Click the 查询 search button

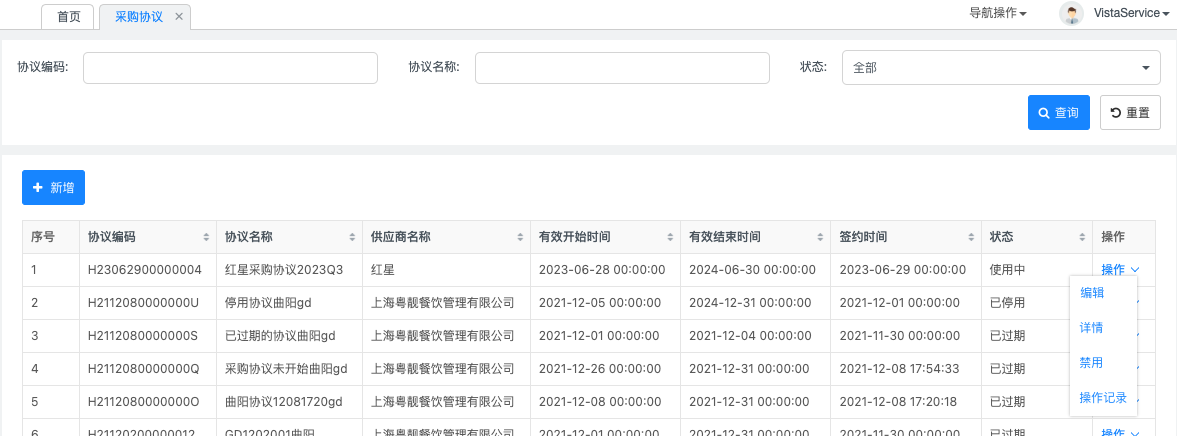click(x=1058, y=113)
